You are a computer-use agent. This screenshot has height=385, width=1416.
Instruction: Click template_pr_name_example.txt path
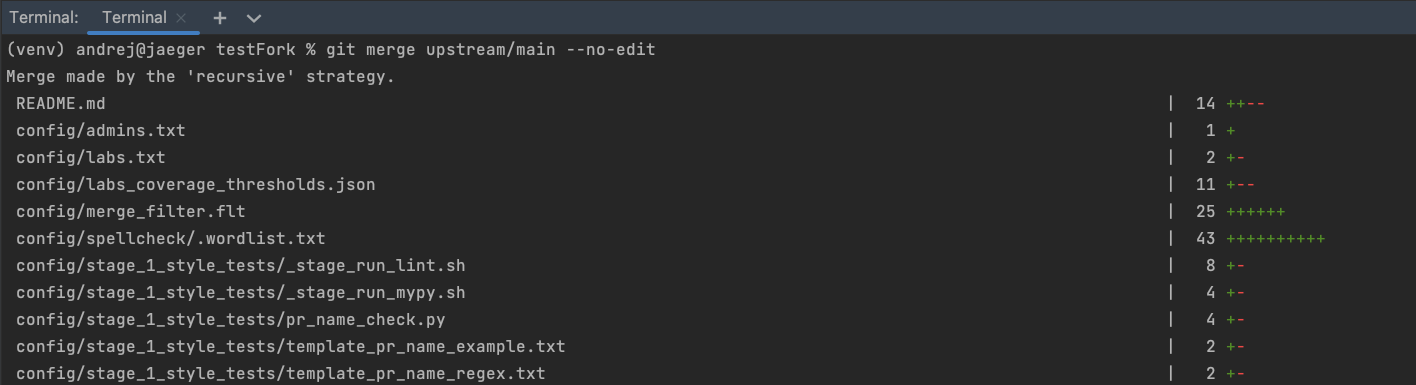coord(291,346)
